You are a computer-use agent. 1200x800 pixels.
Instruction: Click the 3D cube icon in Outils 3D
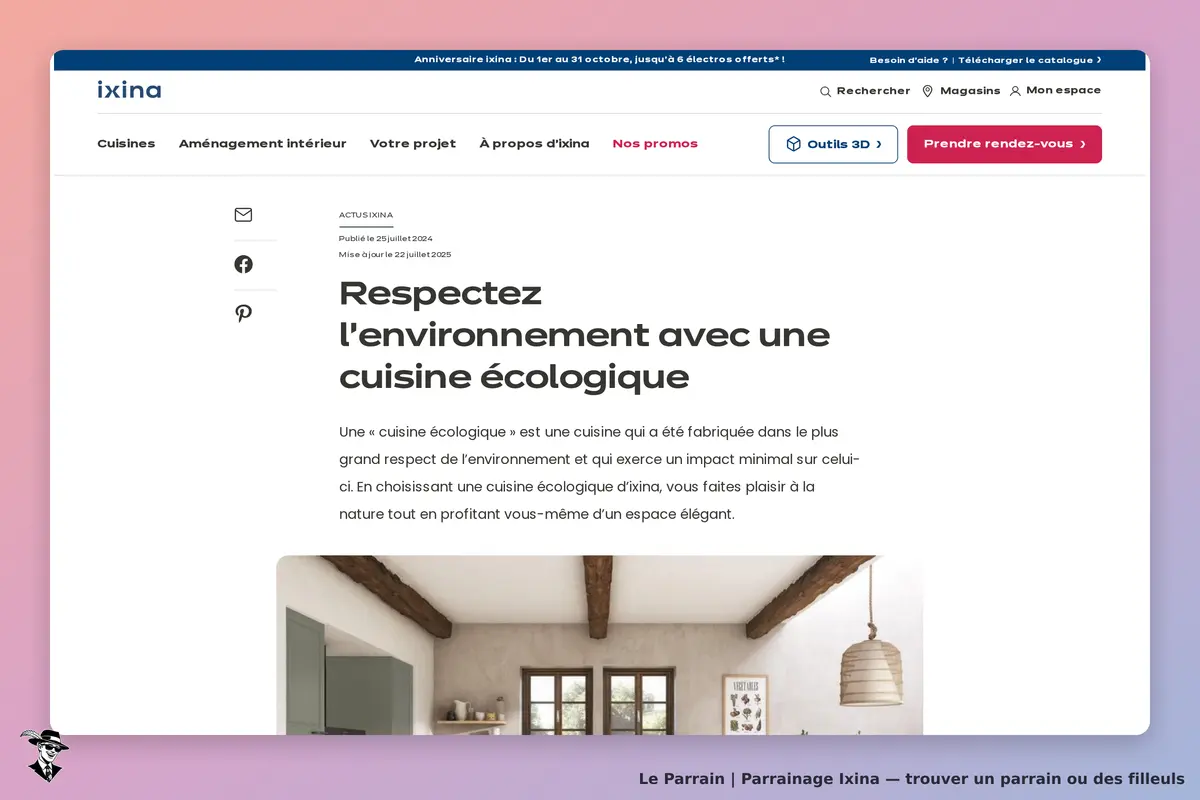click(793, 144)
